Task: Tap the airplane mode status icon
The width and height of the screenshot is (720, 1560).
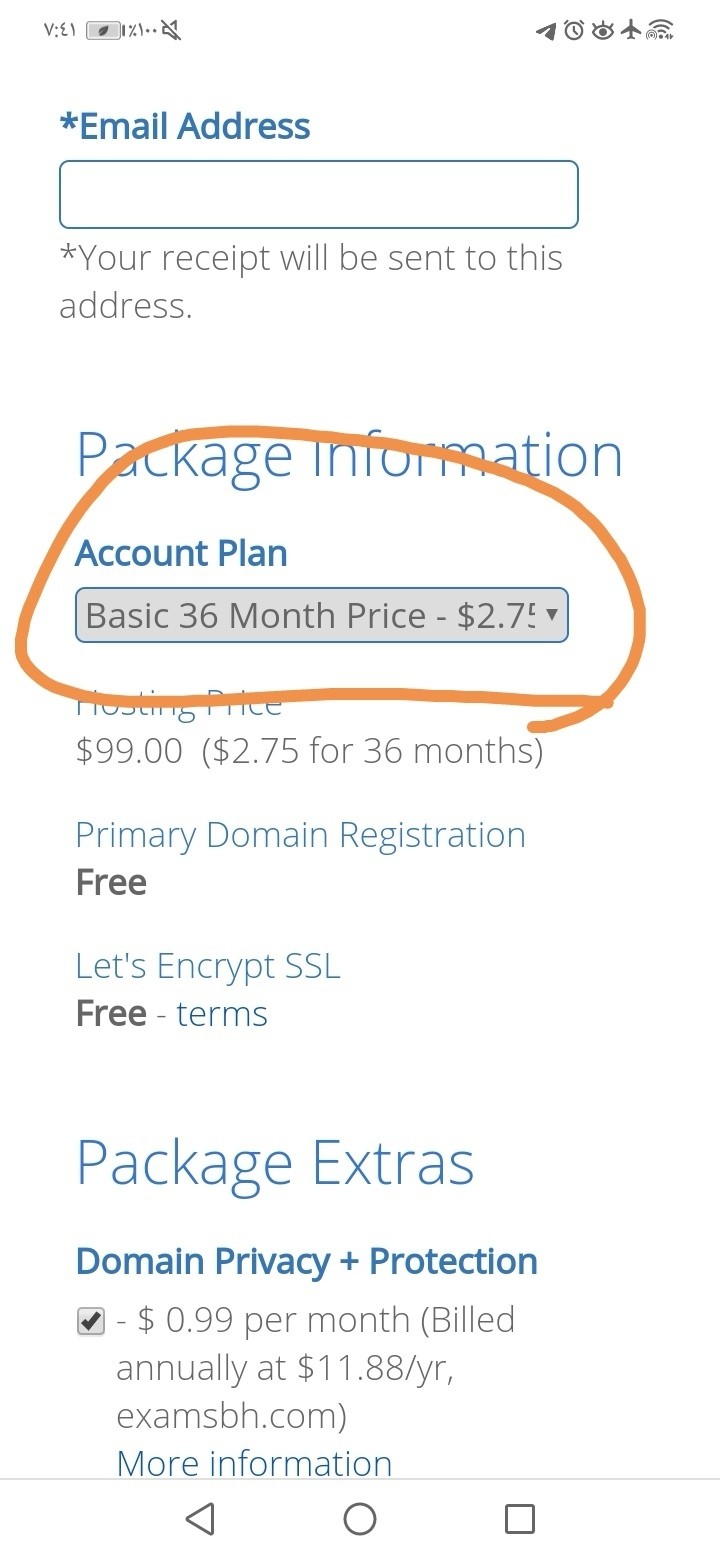Action: [630, 31]
